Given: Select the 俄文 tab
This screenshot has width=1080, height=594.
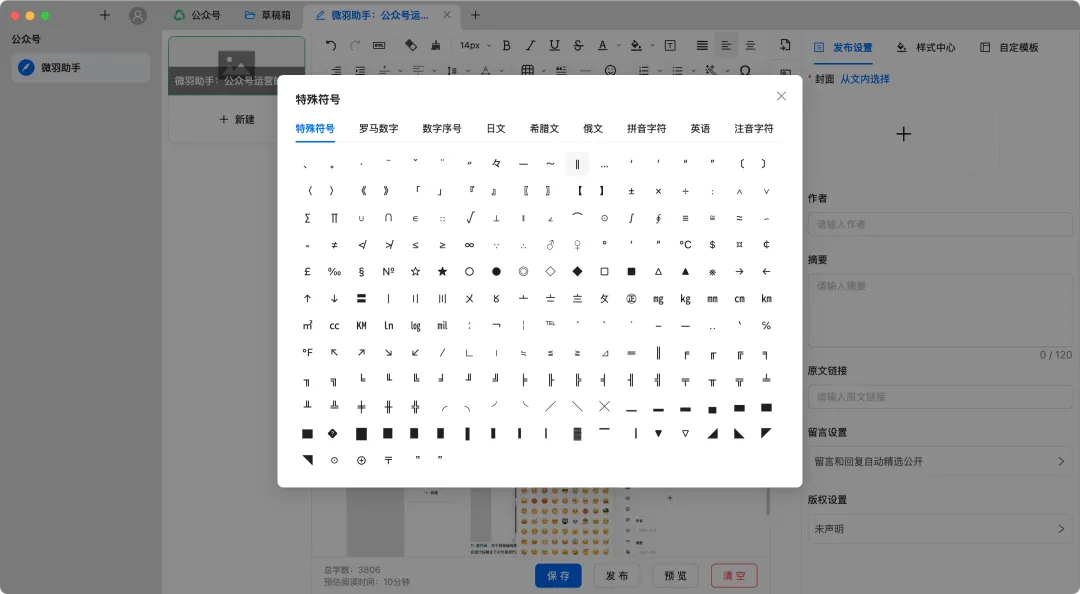Looking at the screenshot, I should (x=593, y=128).
